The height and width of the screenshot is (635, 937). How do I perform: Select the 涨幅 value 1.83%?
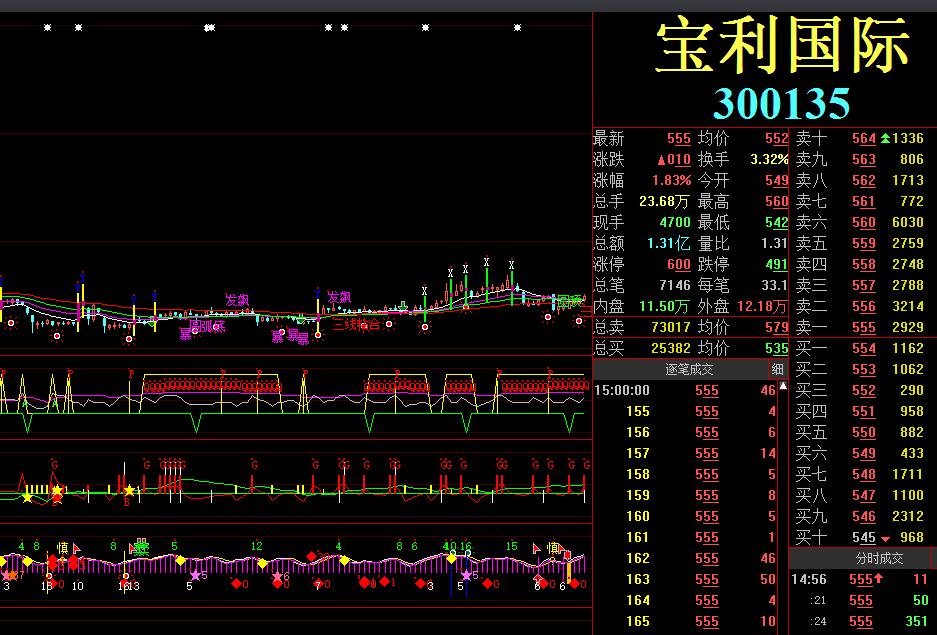click(671, 180)
